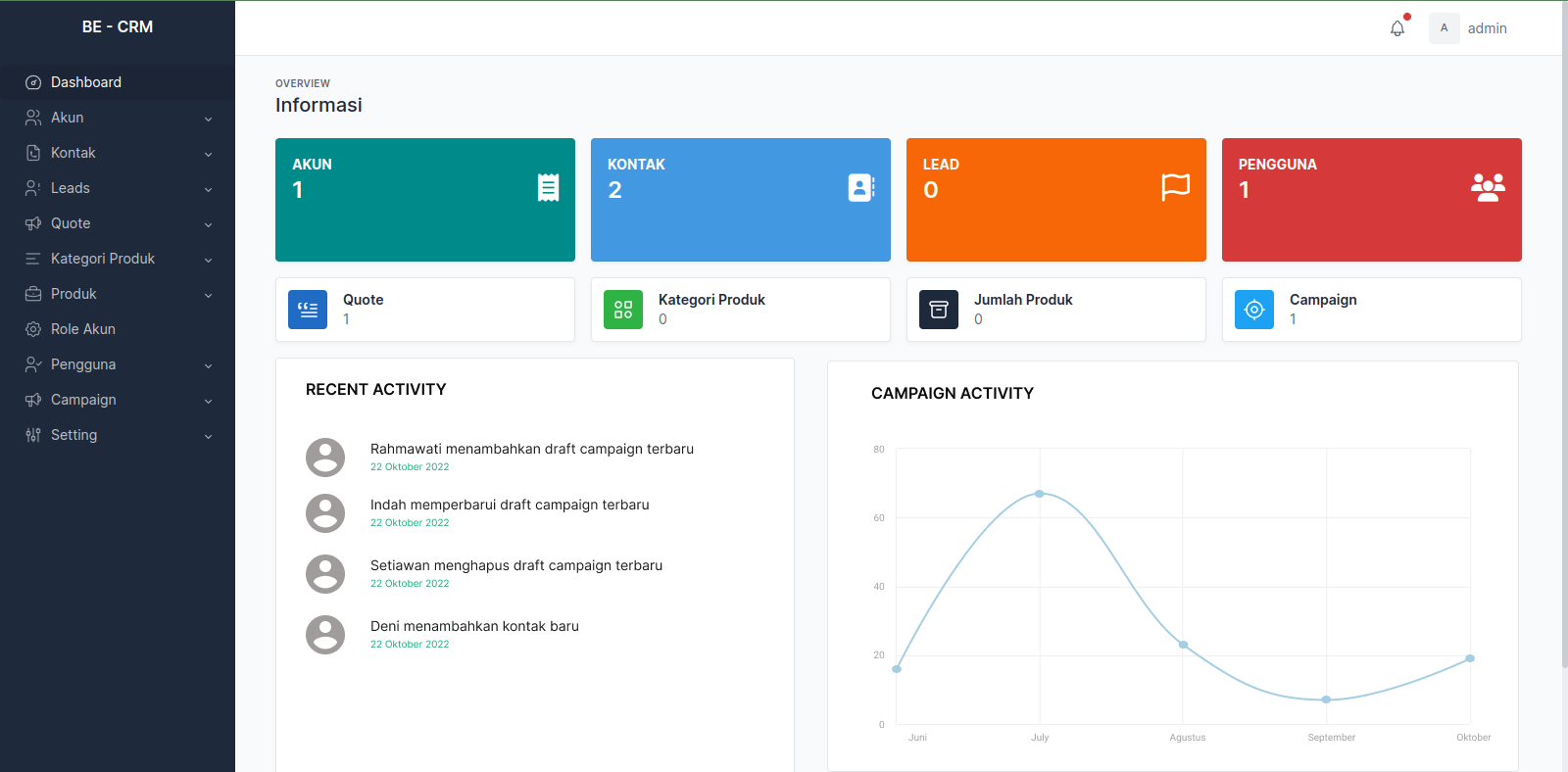Click the July data point on chart

click(x=1040, y=494)
